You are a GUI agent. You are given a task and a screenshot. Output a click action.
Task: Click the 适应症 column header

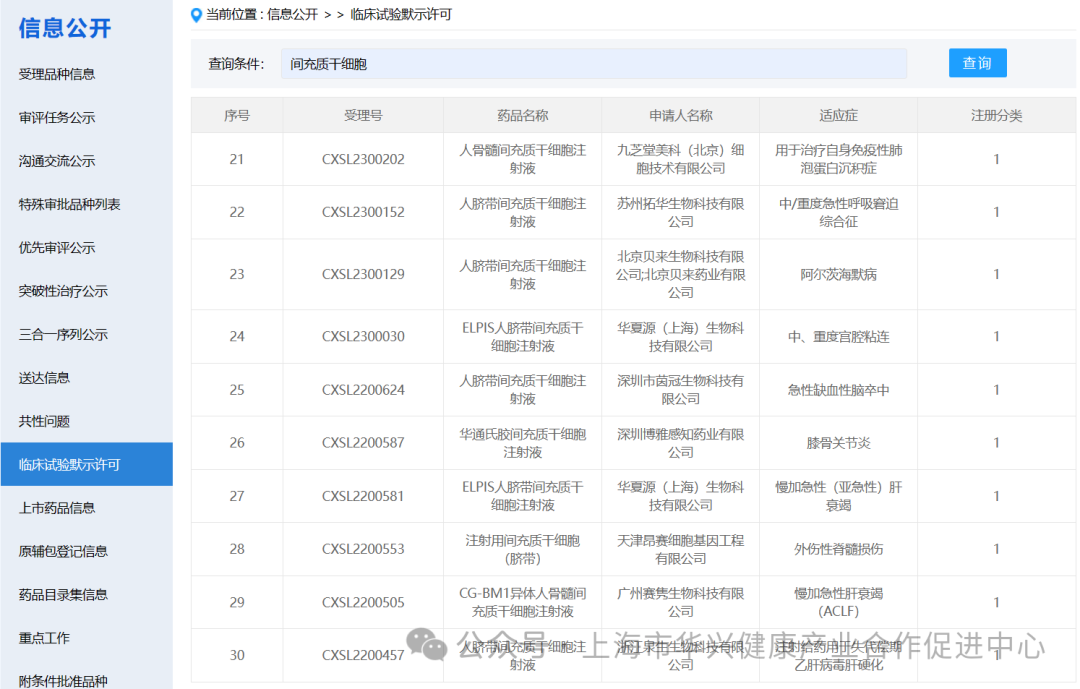tap(838, 116)
